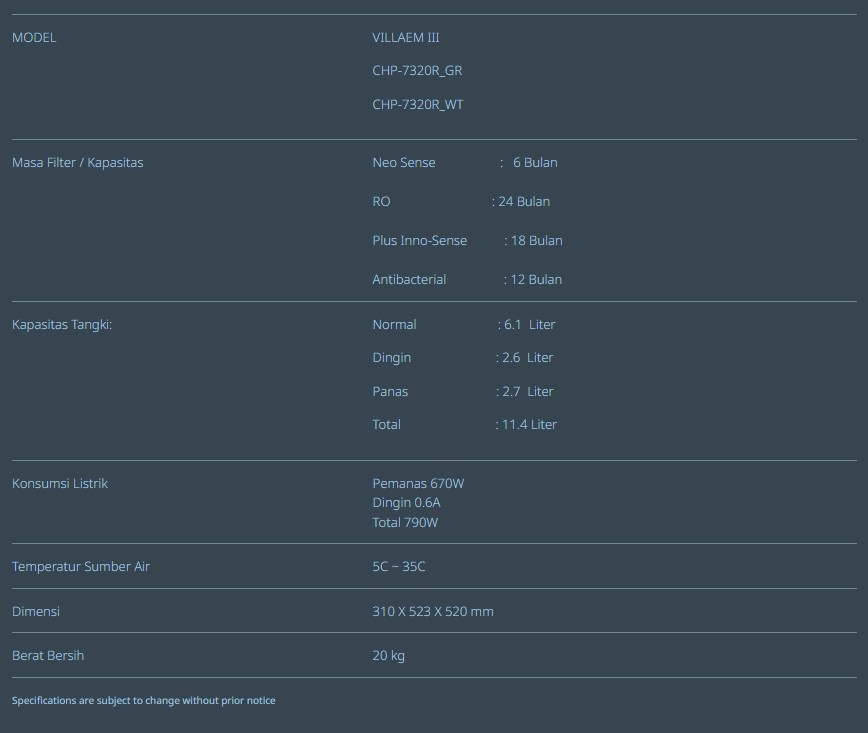This screenshot has width=868, height=733.
Task: Click the MODEL row label
Action: tap(34, 38)
